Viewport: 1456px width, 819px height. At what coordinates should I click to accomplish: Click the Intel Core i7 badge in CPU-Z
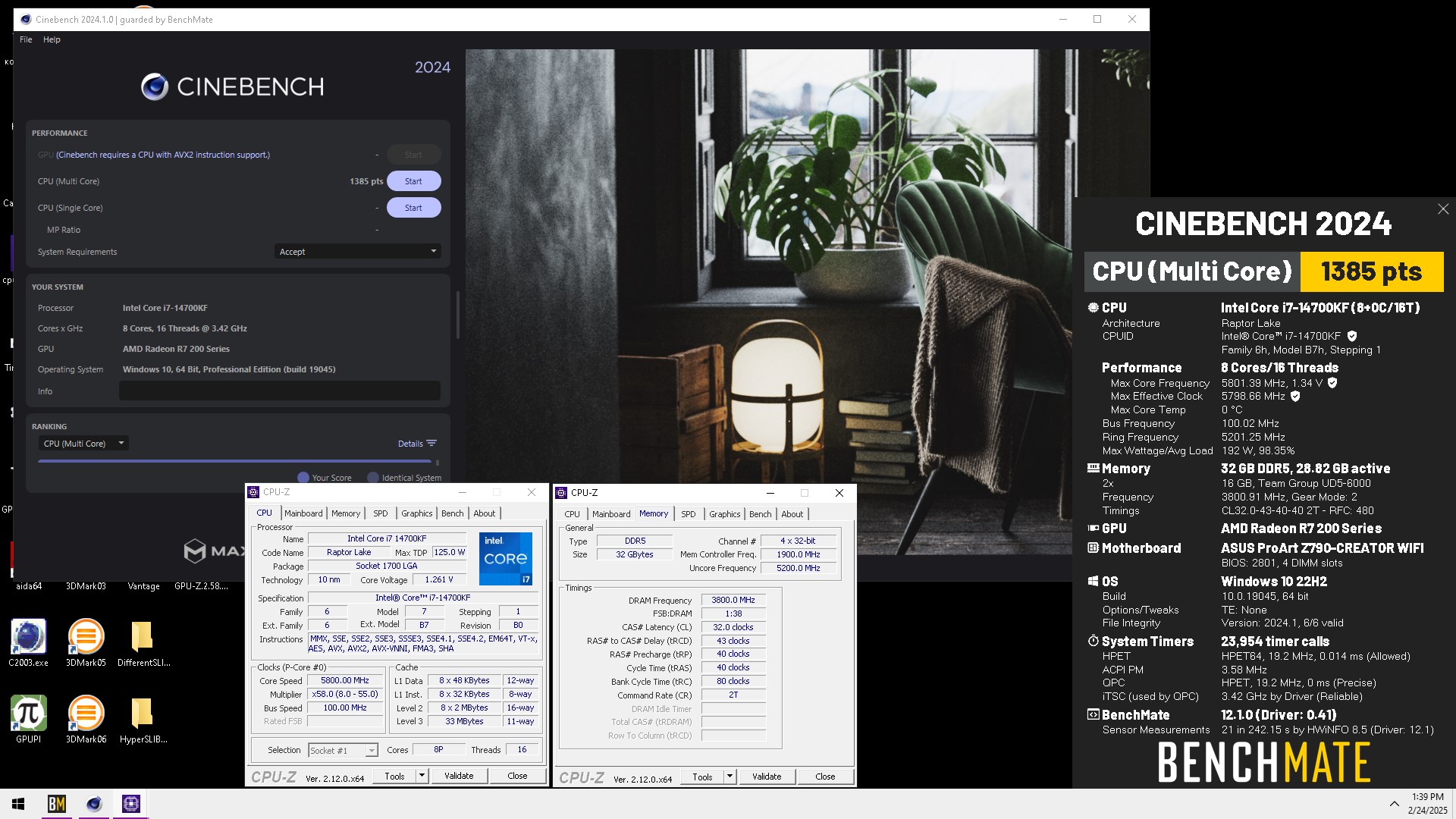pos(506,558)
